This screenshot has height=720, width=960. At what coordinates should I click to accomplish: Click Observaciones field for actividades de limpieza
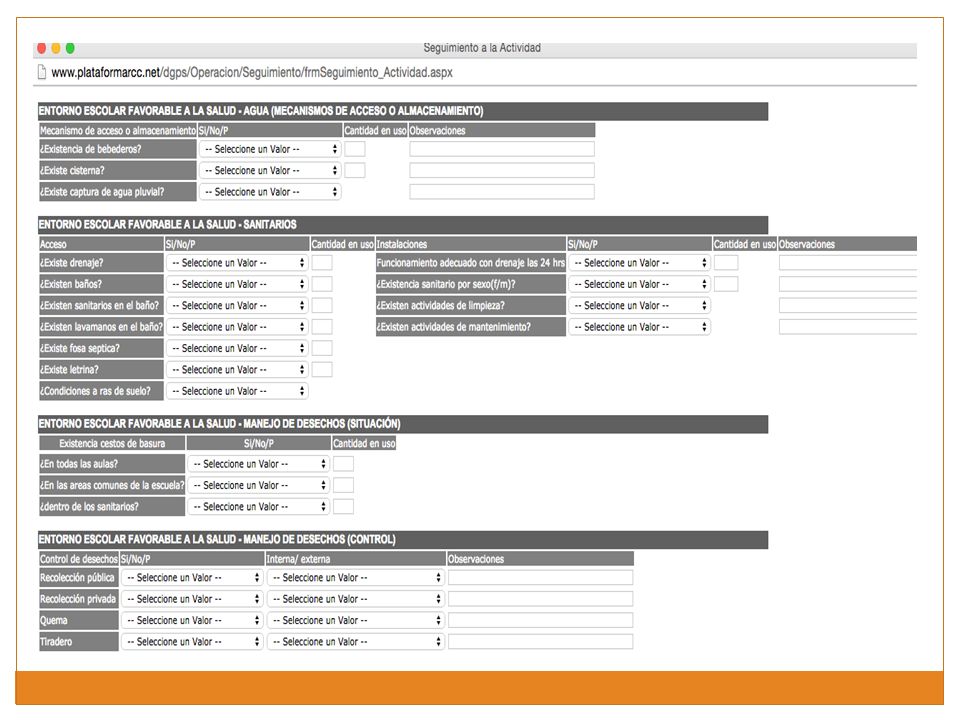(848, 306)
